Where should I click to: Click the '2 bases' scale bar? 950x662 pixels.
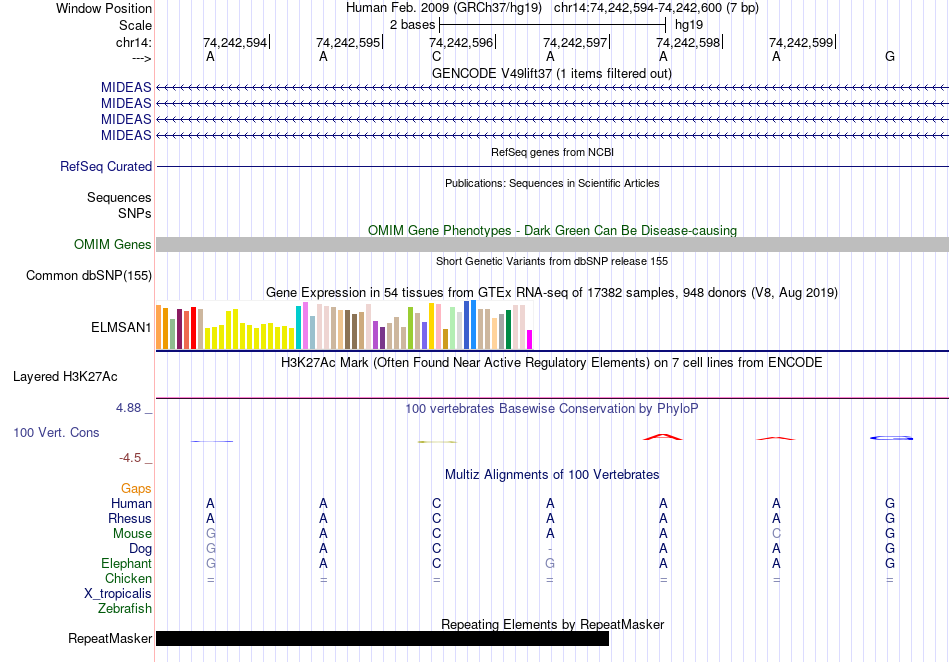tap(552, 25)
